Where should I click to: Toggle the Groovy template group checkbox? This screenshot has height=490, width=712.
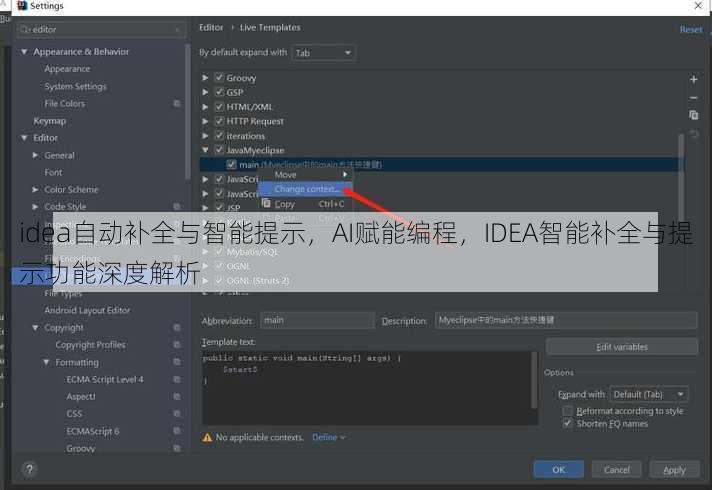click(219, 78)
